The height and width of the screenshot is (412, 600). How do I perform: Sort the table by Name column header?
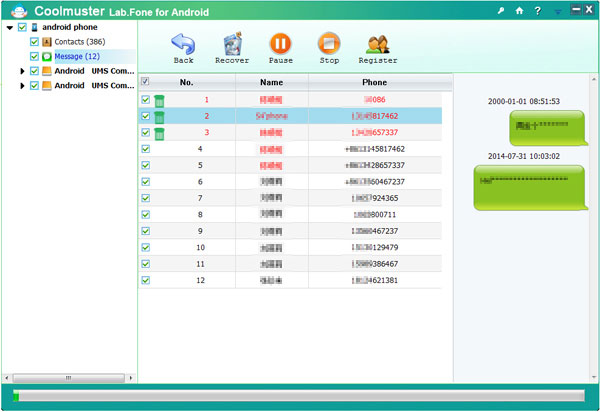point(271,82)
